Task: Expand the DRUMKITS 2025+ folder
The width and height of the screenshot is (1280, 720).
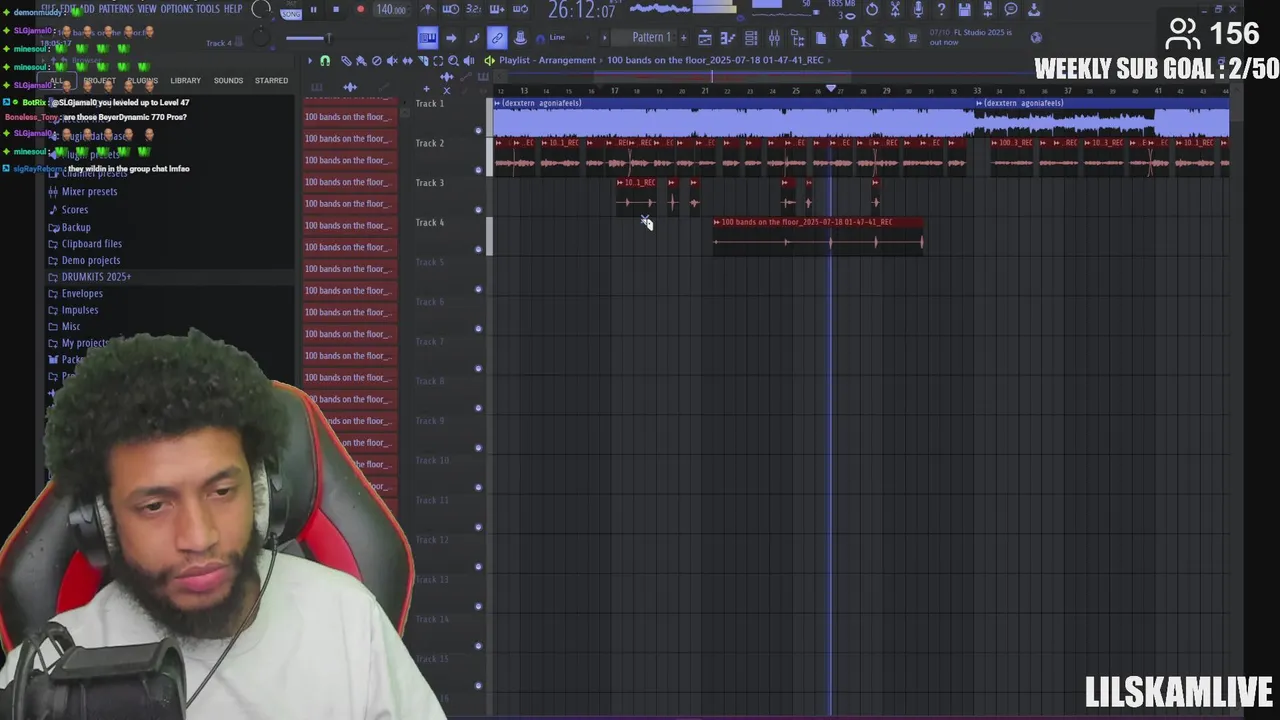Action: click(96, 277)
